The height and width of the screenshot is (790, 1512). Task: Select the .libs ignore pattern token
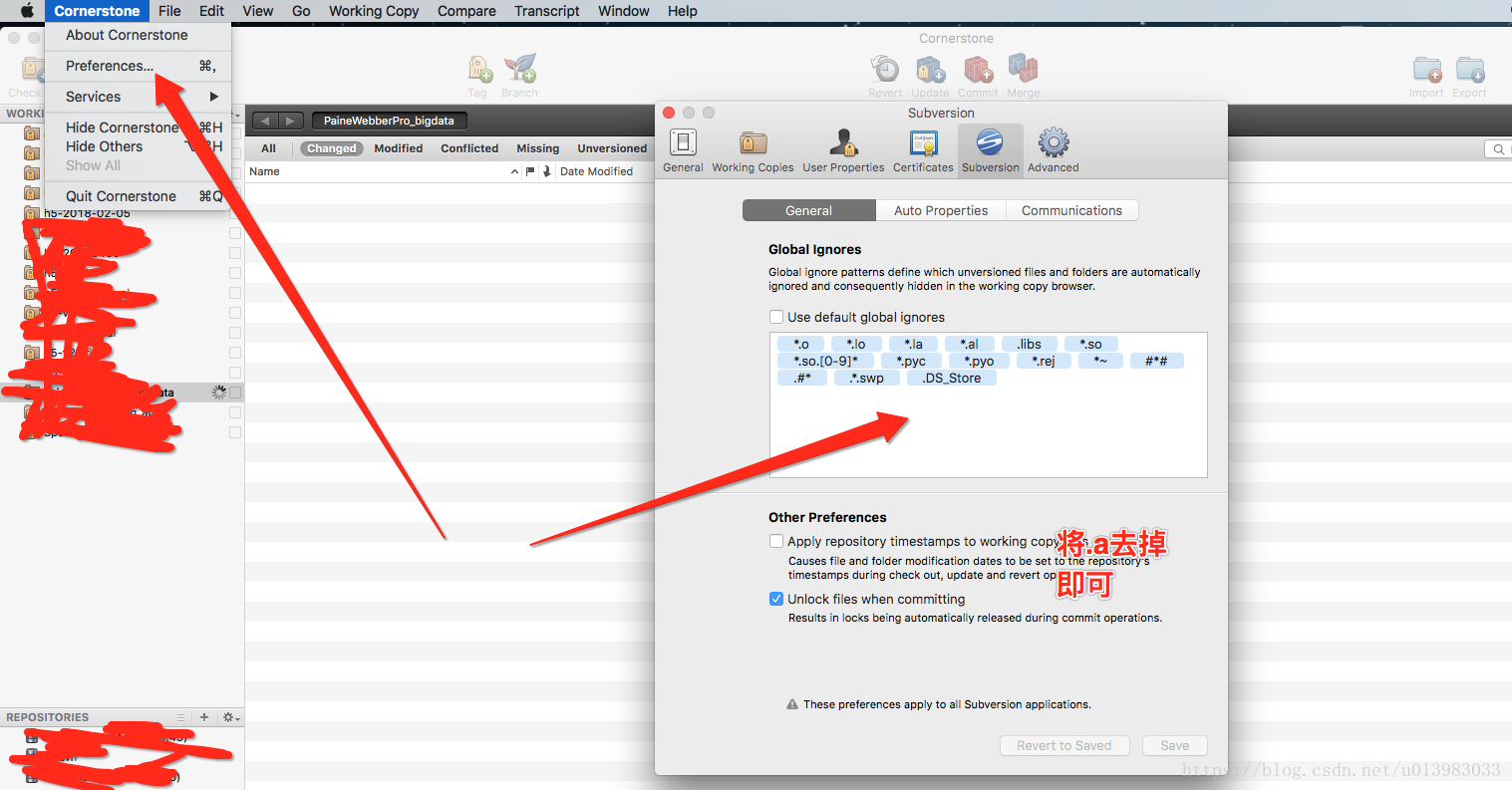(1029, 345)
